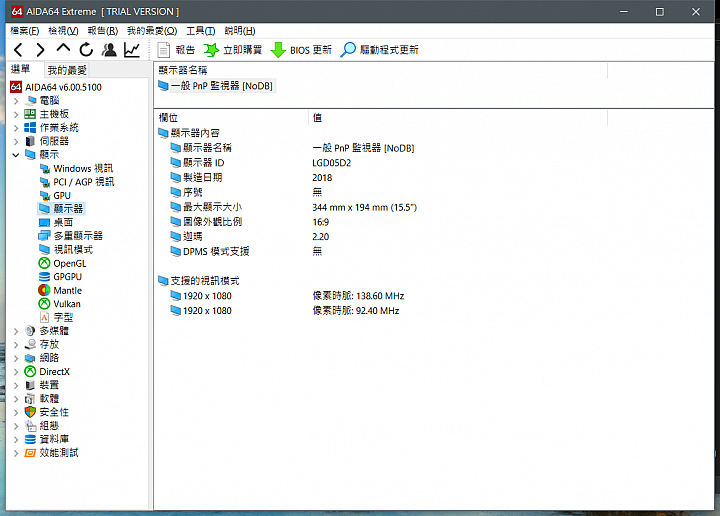Select the 一般 PnP 監視器 [NoDB] list entry
This screenshot has width=720, height=516.
pos(216,86)
